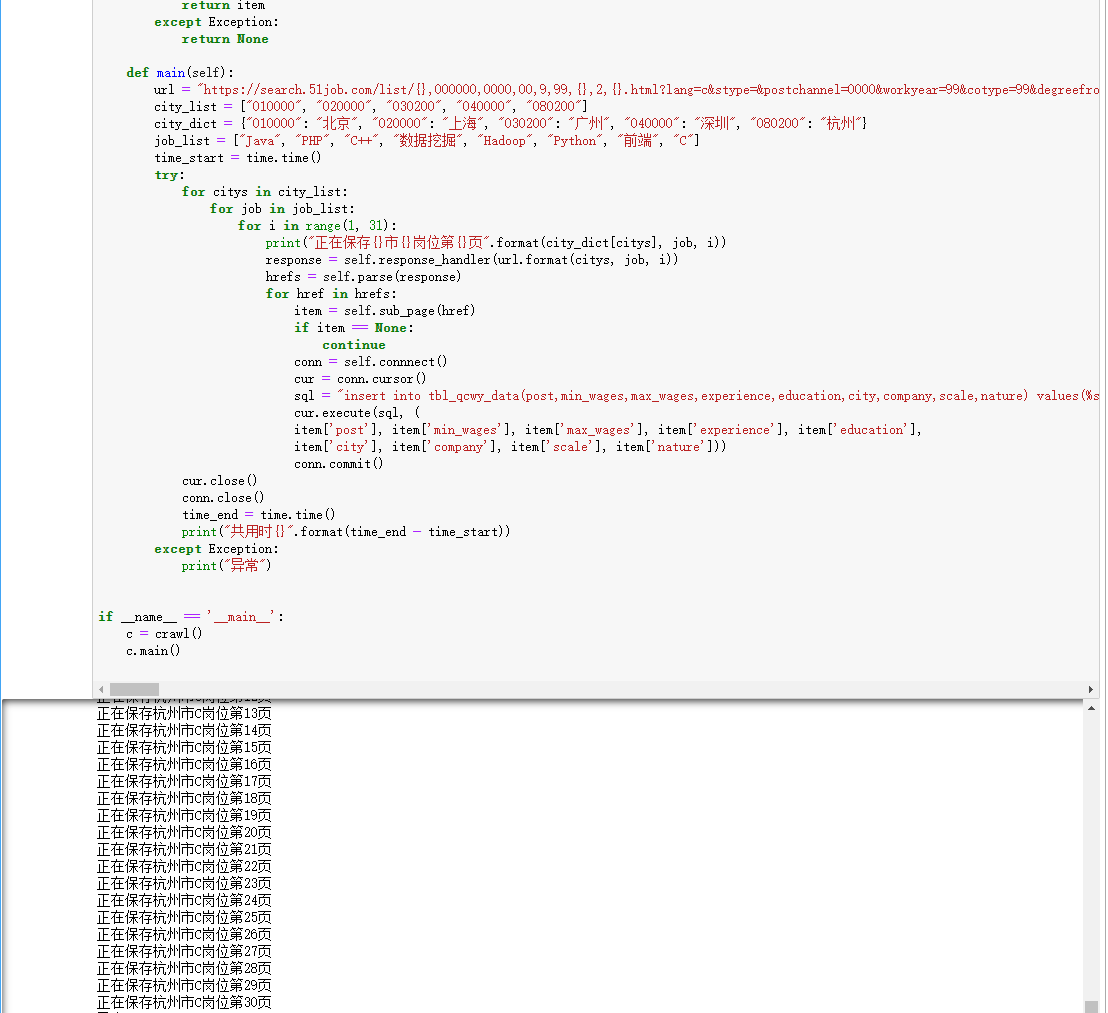Click the line starting with item['city']

[509, 446]
